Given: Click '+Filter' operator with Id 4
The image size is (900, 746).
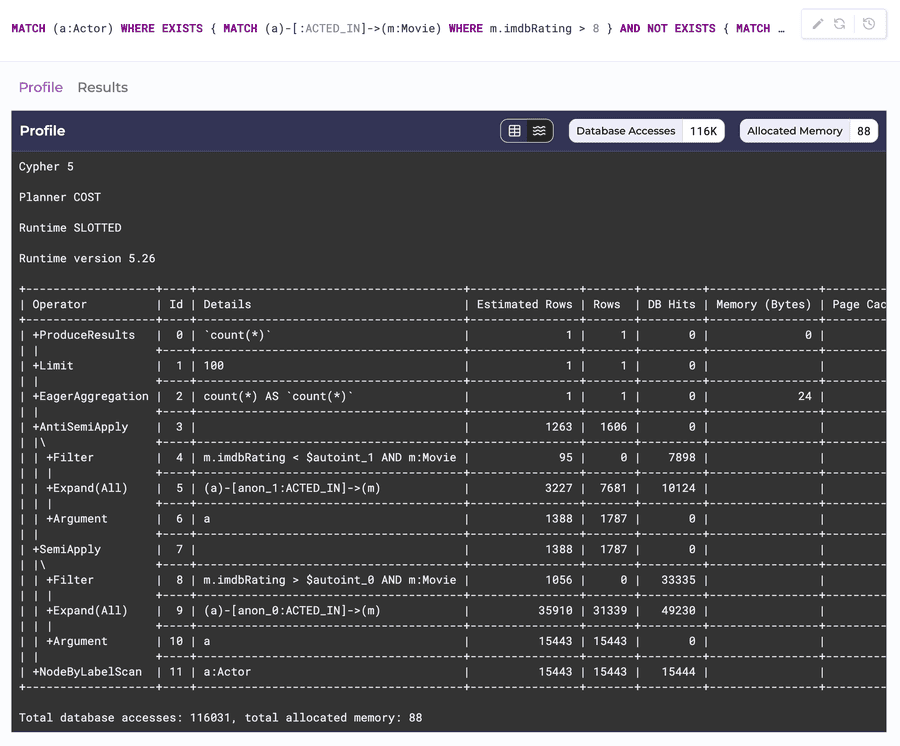Looking at the screenshot, I should 70,457.
